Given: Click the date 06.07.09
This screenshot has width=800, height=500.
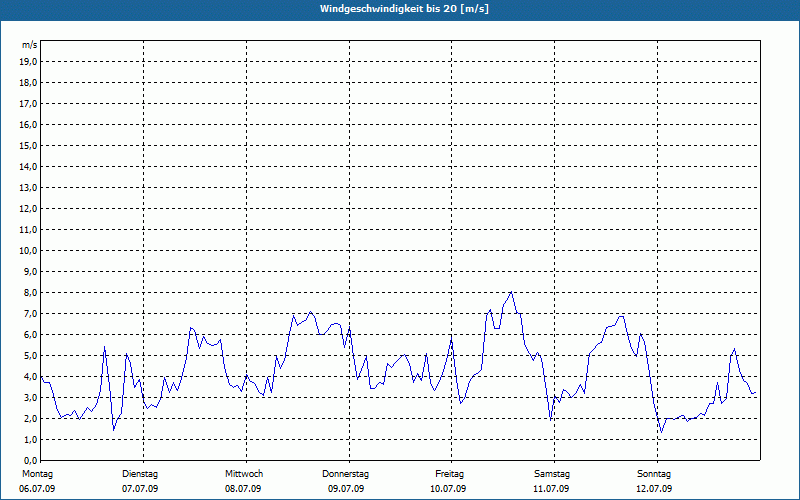Looking at the screenshot, I should [x=37, y=489].
